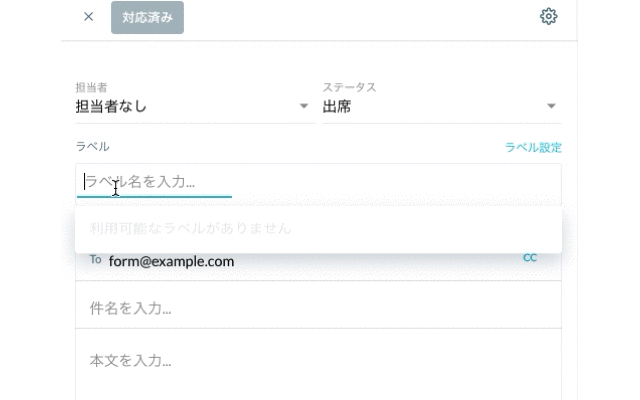This screenshot has width=640, height=400.
Task: Open the ラベル設定 link
Action: click(x=533, y=147)
